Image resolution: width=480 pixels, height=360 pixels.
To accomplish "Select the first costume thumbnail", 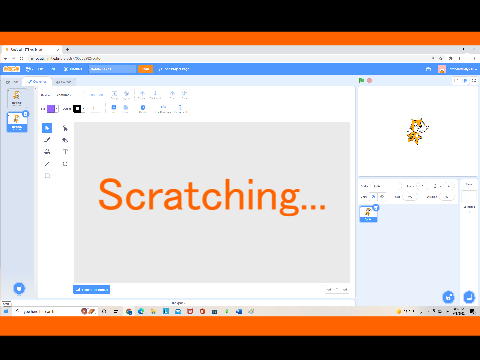I will pyautogui.click(x=16, y=98).
